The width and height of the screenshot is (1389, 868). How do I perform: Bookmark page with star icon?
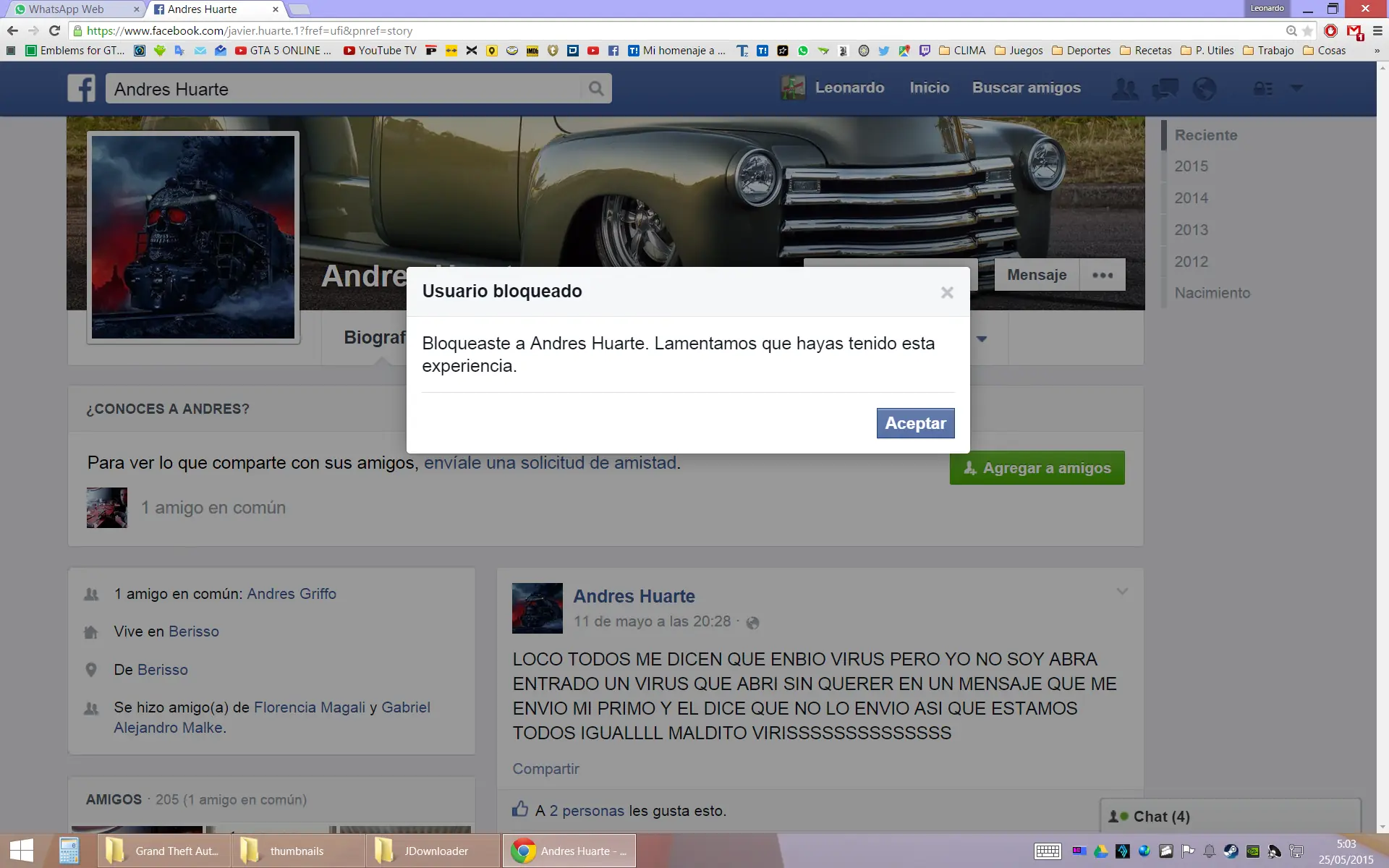[1307, 31]
